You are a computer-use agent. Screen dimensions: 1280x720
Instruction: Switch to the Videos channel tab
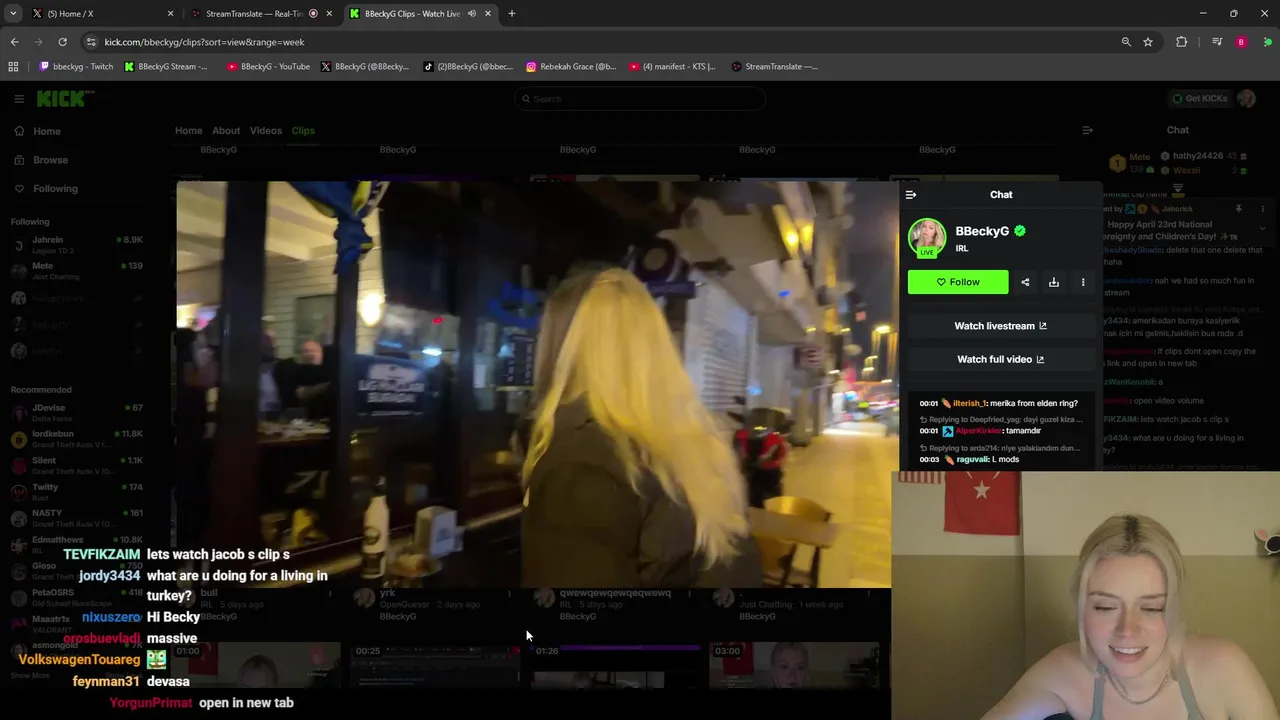coord(266,131)
